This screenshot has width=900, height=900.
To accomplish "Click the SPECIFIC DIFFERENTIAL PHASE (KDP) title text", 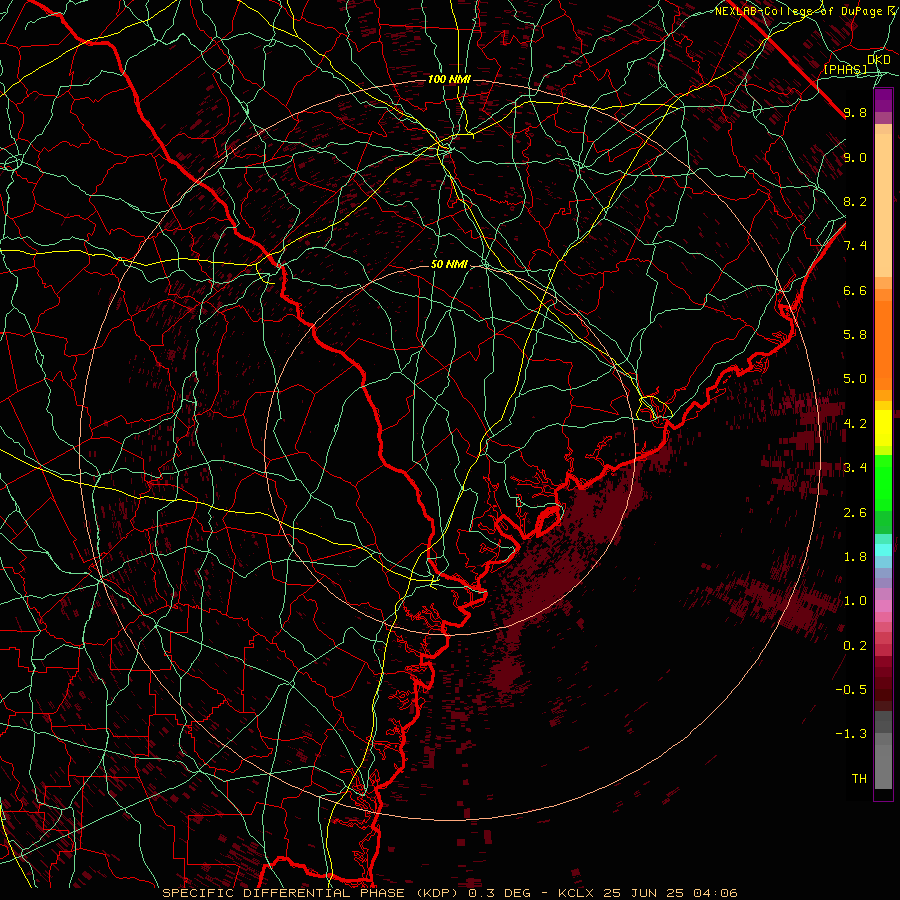I will (312, 893).
